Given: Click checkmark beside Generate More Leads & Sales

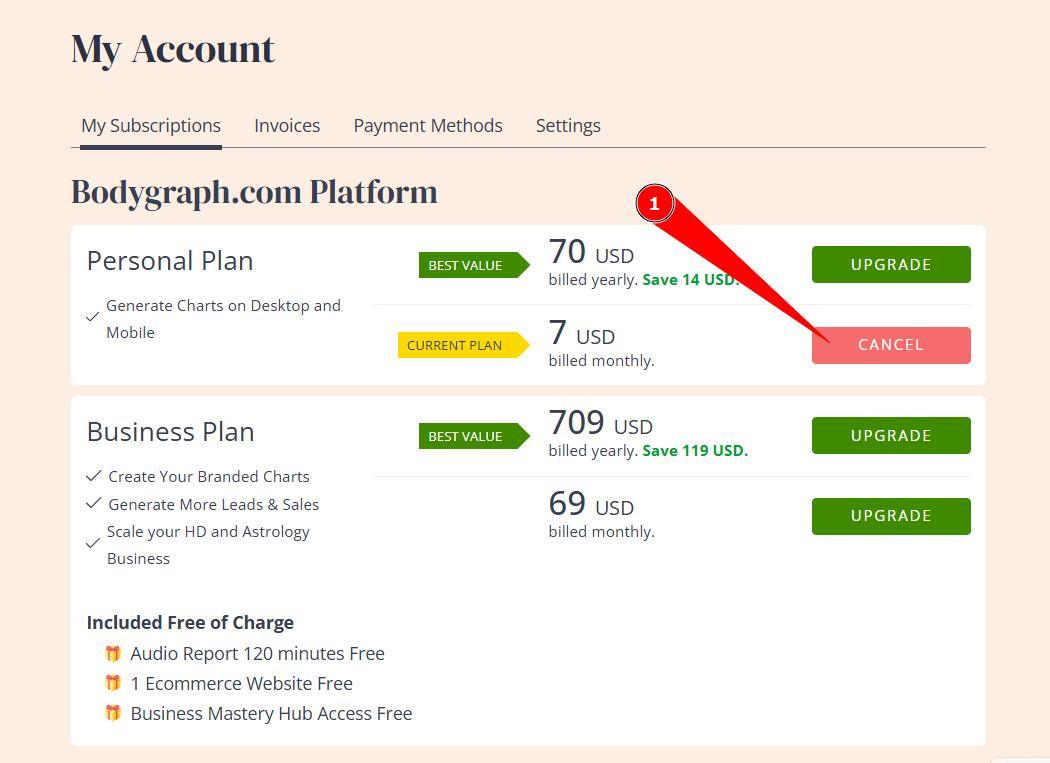Looking at the screenshot, I should point(94,504).
